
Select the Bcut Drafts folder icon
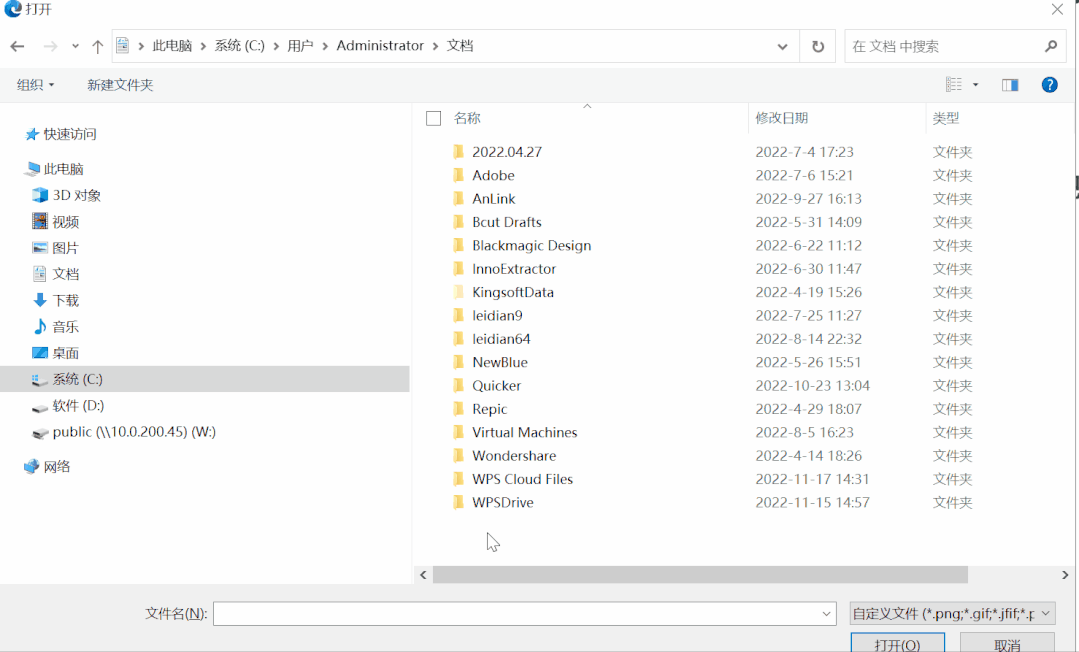pyautogui.click(x=459, y=222)
